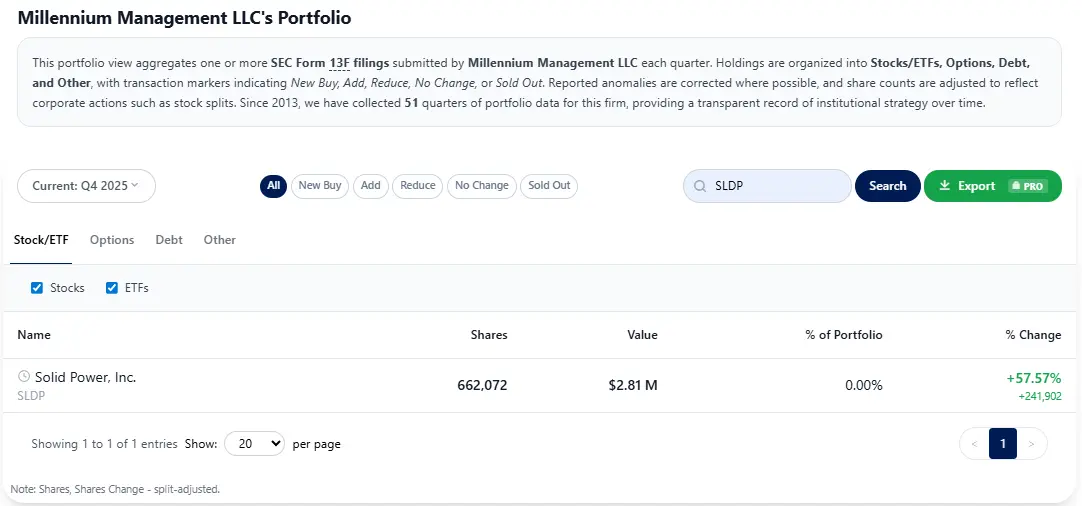This screenshot has width=1082, height=506.
Task: Click page number 1 button
Action: pyautogui.click(x=1003, y=443)
